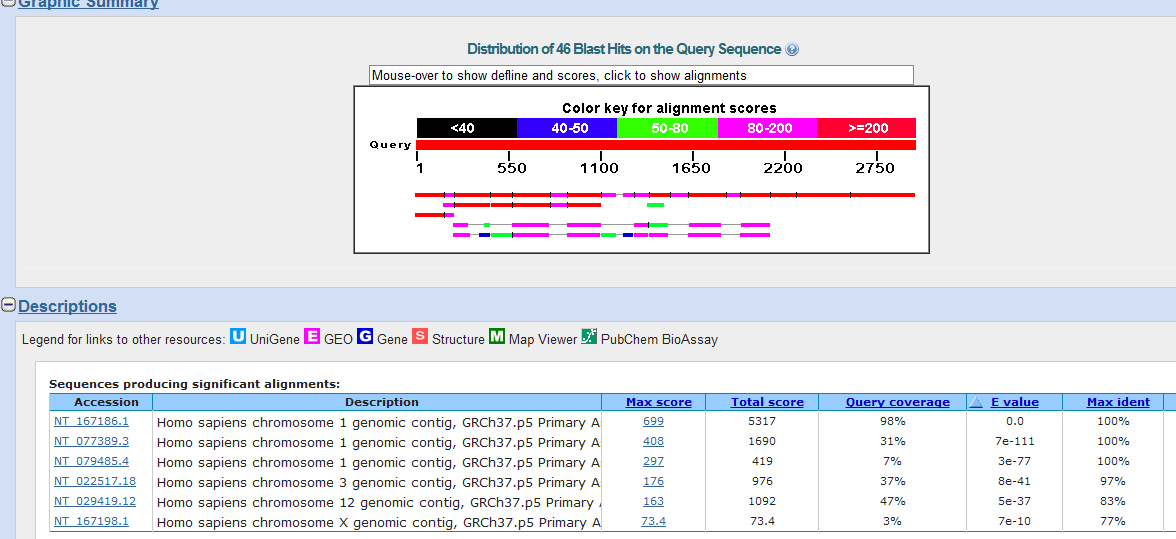Image resolution: width=1176 pixels, height=539 pixels.
Task: Click the mouse-over defline text box
Action: pos(641,75)
